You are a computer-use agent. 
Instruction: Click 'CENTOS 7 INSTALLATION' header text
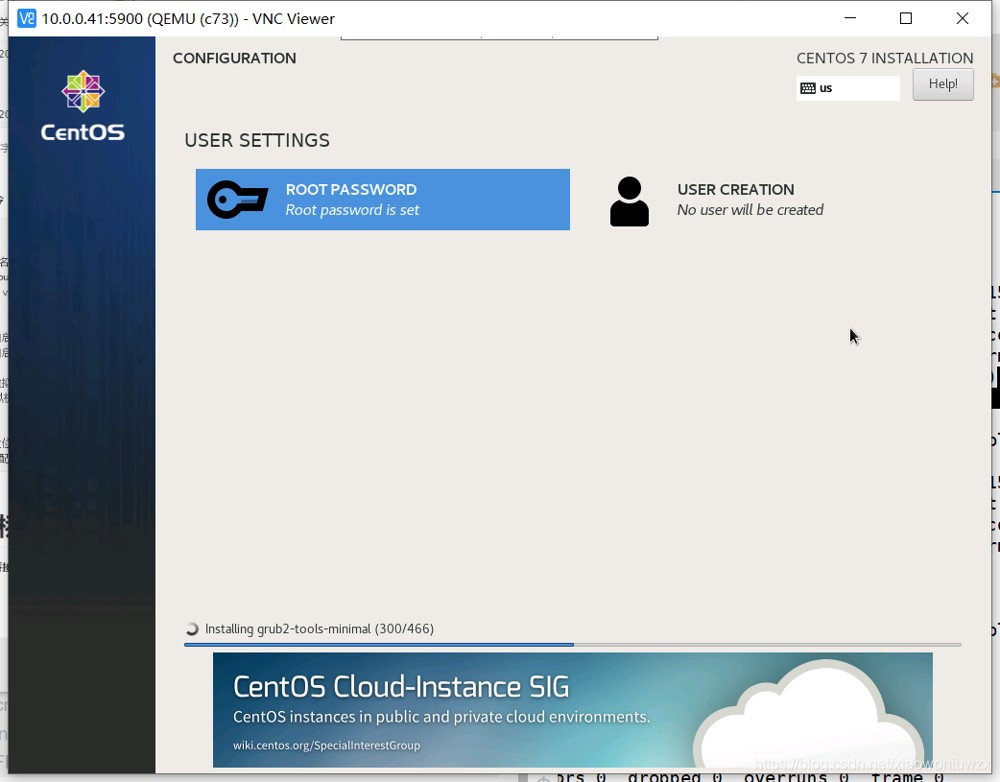885,58
